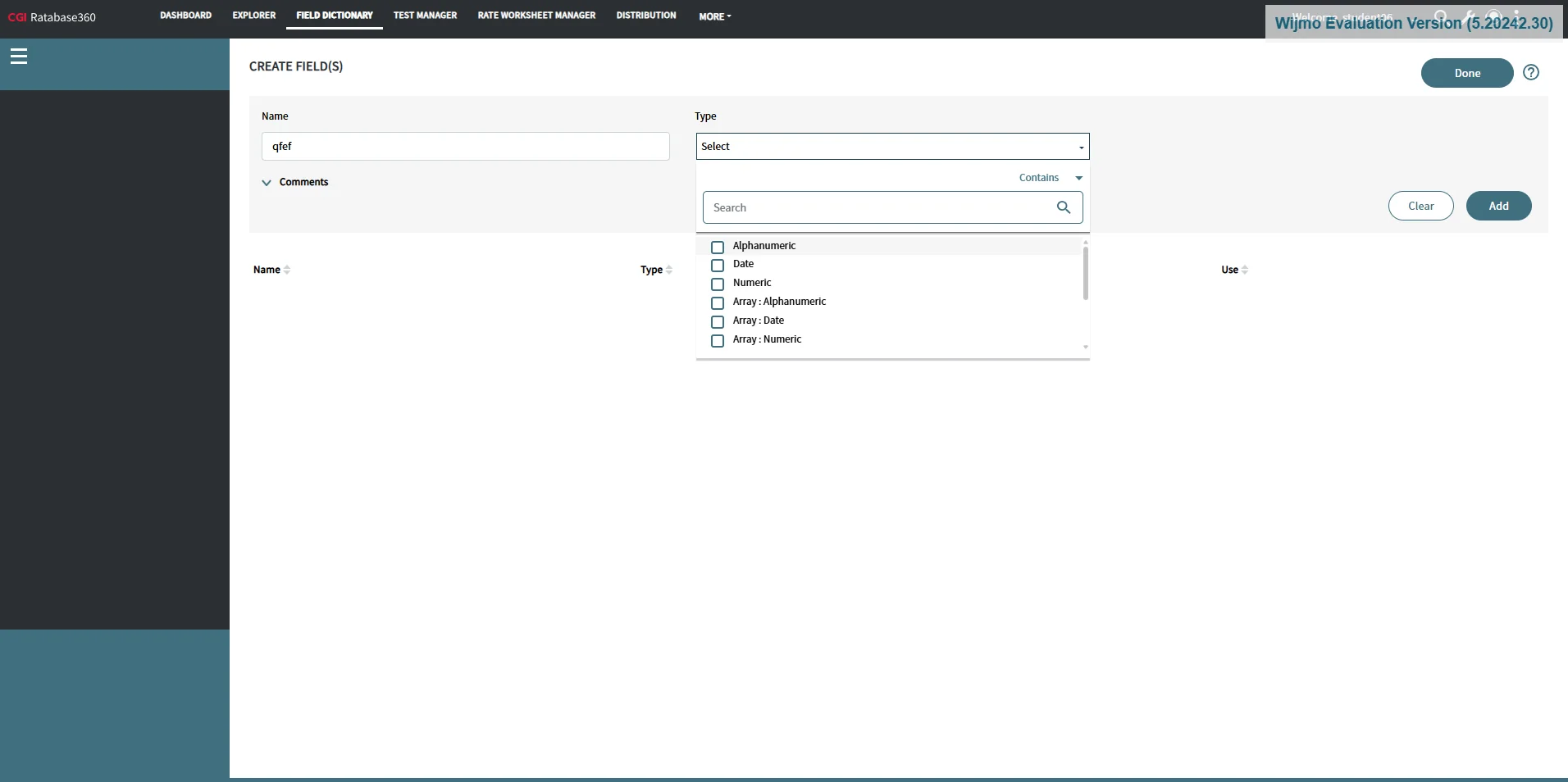Check the Date type checkbox
Screen dimensions: 1568x782
(718, 266)
